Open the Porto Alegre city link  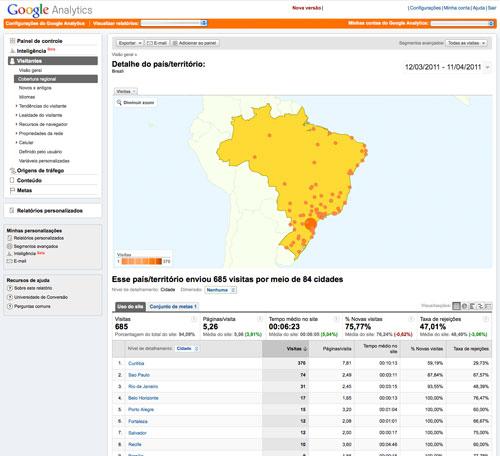pos(141,410)
